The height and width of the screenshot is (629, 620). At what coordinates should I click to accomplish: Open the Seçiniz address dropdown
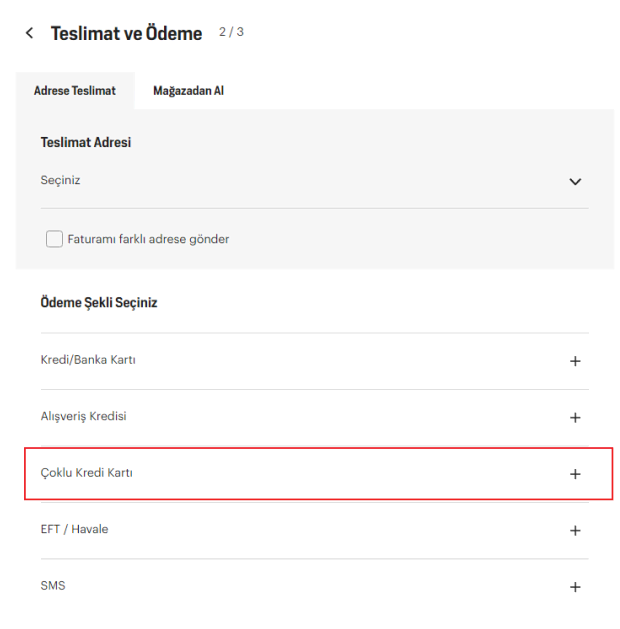[x=60, y=181]
